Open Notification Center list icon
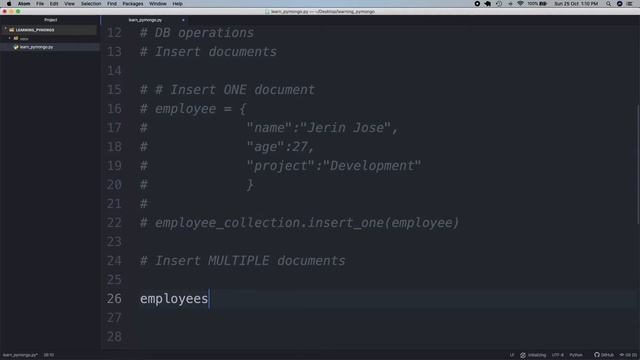Viewport: 640px width, 360px height. pyautogui.click(x=630, y=4)
